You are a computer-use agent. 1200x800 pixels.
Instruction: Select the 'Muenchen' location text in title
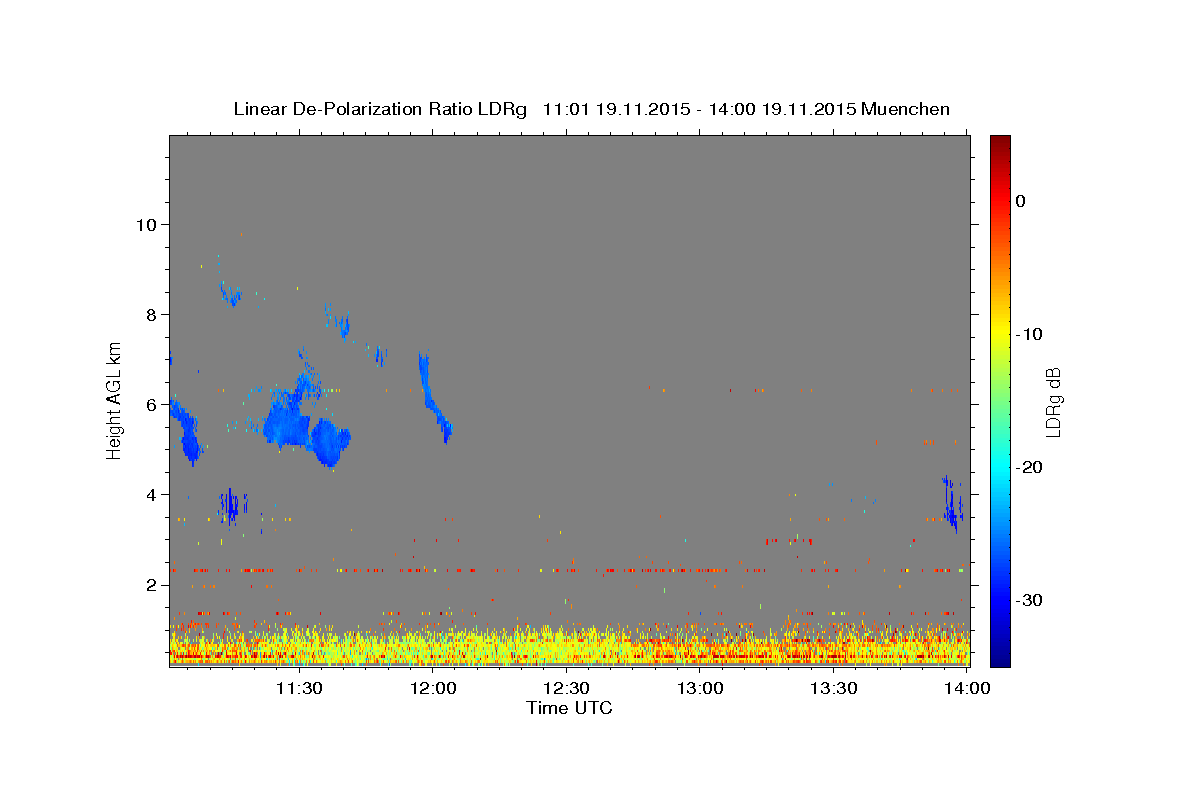click(x=906, y=109)
